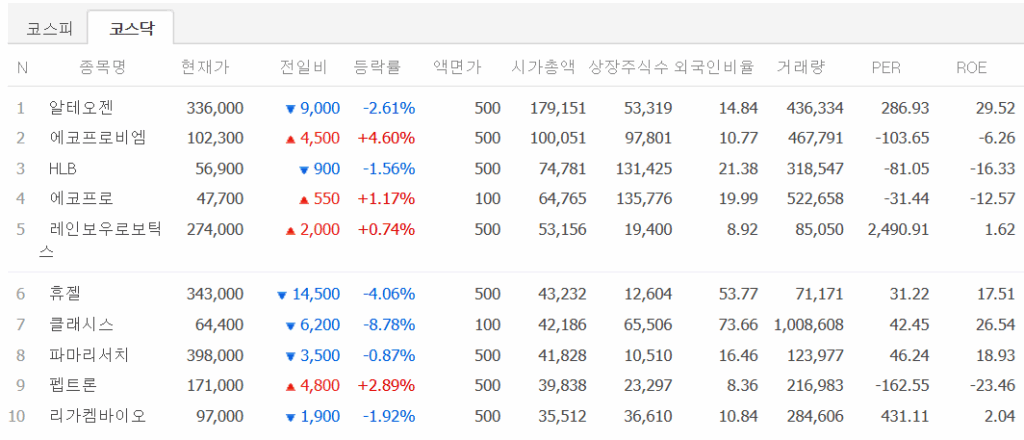Click the -4.06% change rate
The height and width of the screenshot is (440, 1024).
389,294
